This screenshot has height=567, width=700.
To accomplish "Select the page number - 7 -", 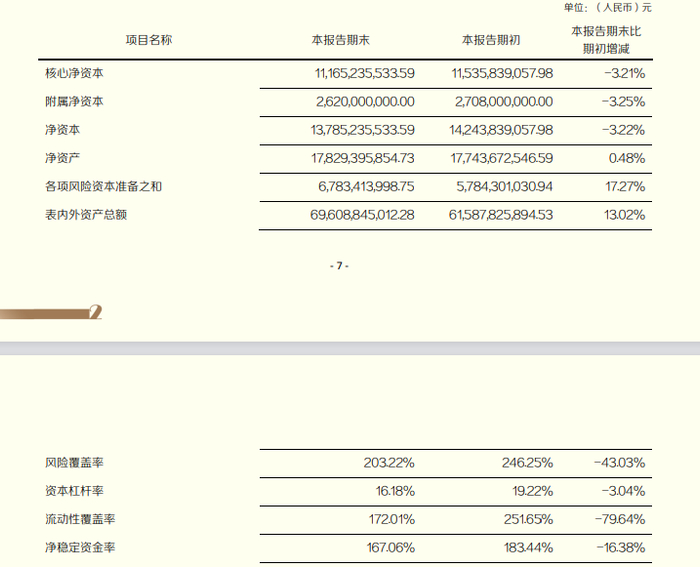I will (x=339, y=266).
